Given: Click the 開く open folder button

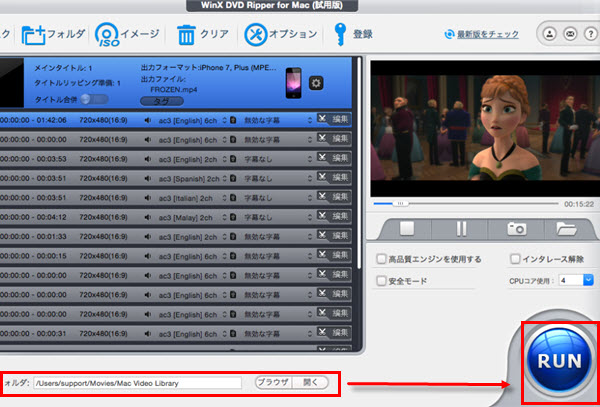Looking at the screenshot, I should (310, 382).
